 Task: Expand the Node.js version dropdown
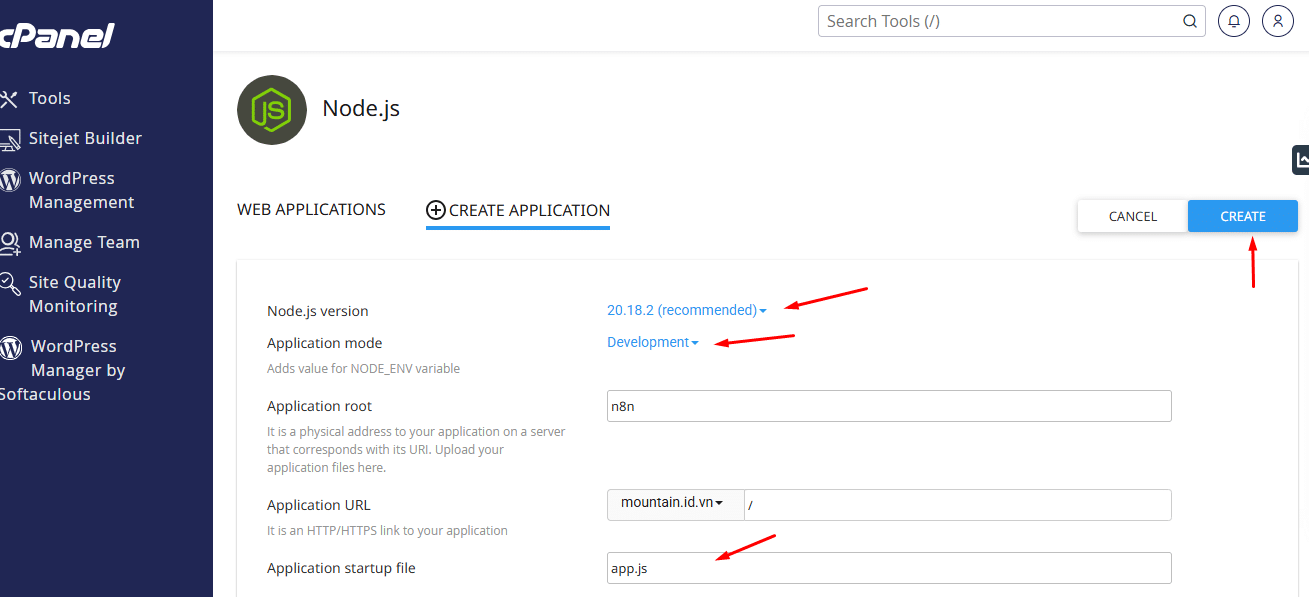(x=687, y=310)
